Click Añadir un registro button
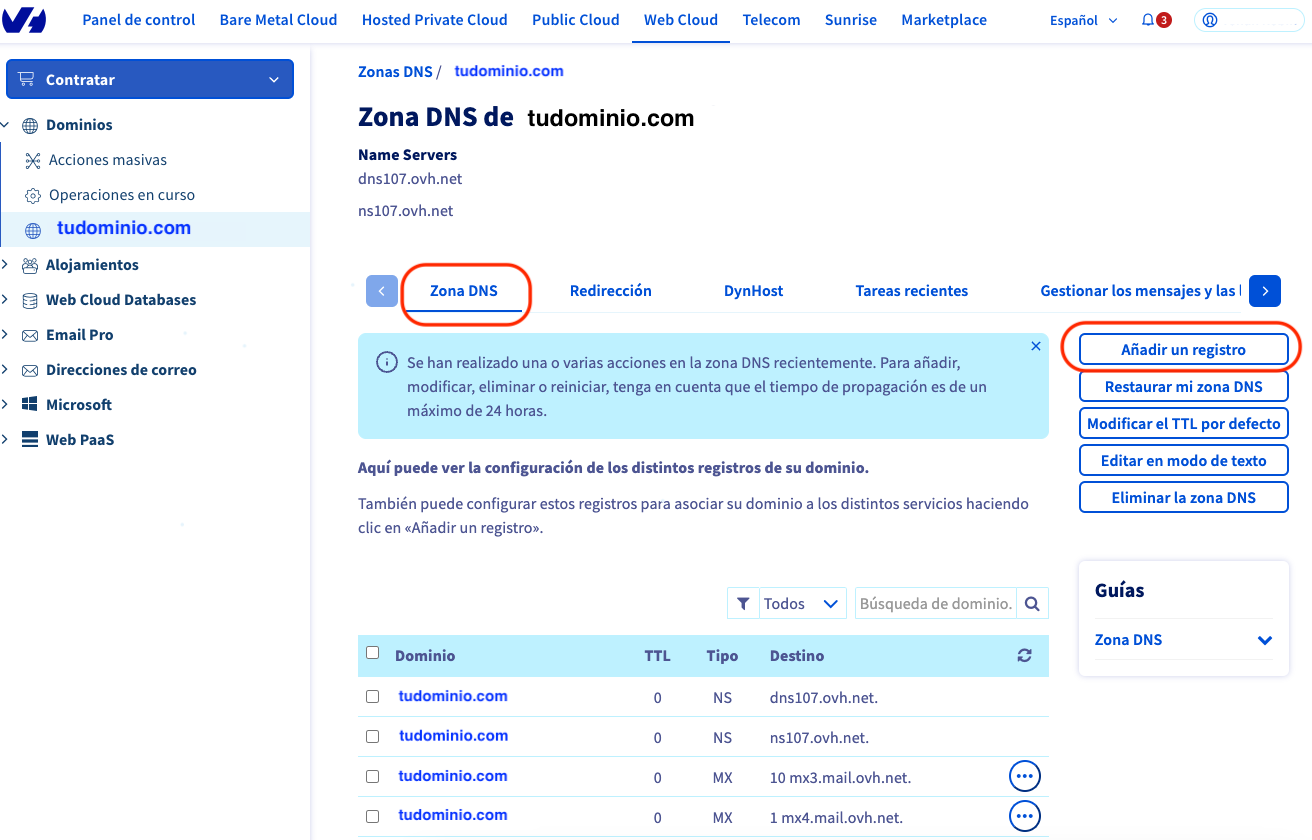 point(1183,350)
